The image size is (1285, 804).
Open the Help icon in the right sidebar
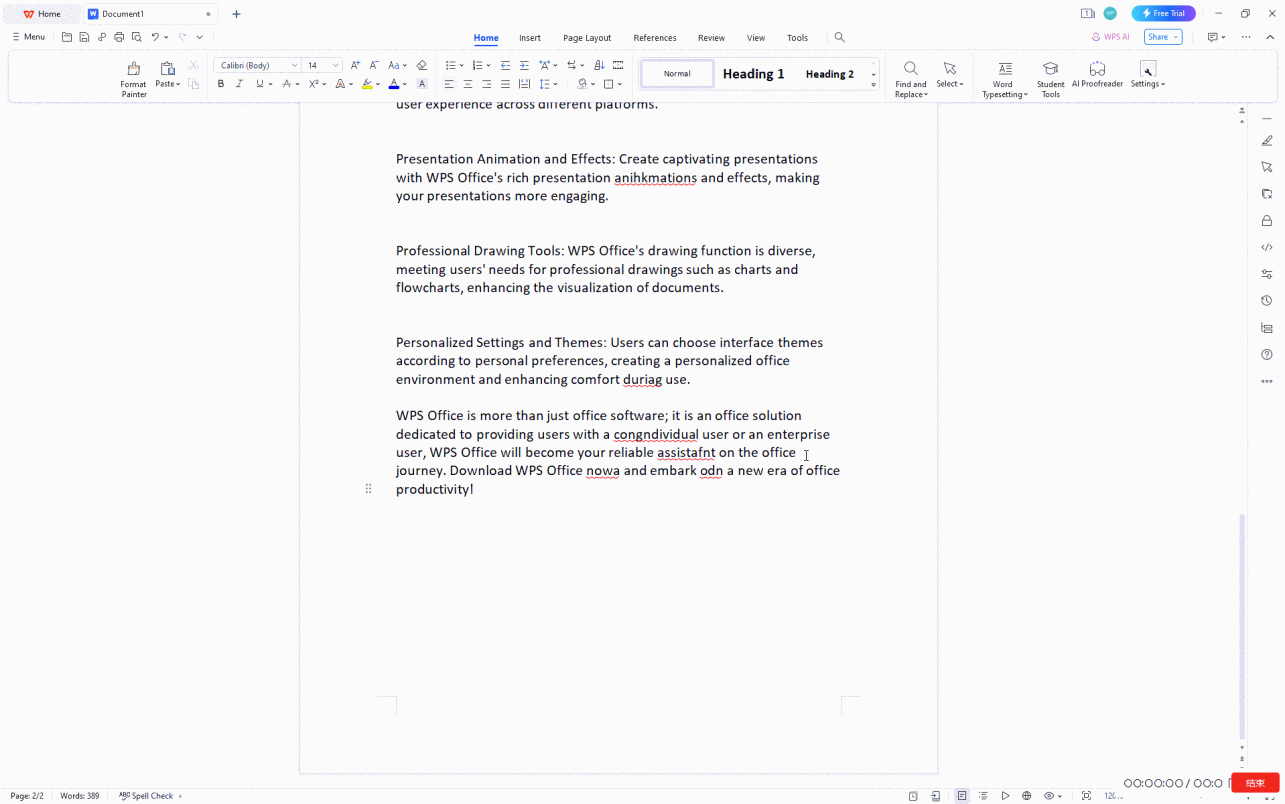tap(1266, 354)
